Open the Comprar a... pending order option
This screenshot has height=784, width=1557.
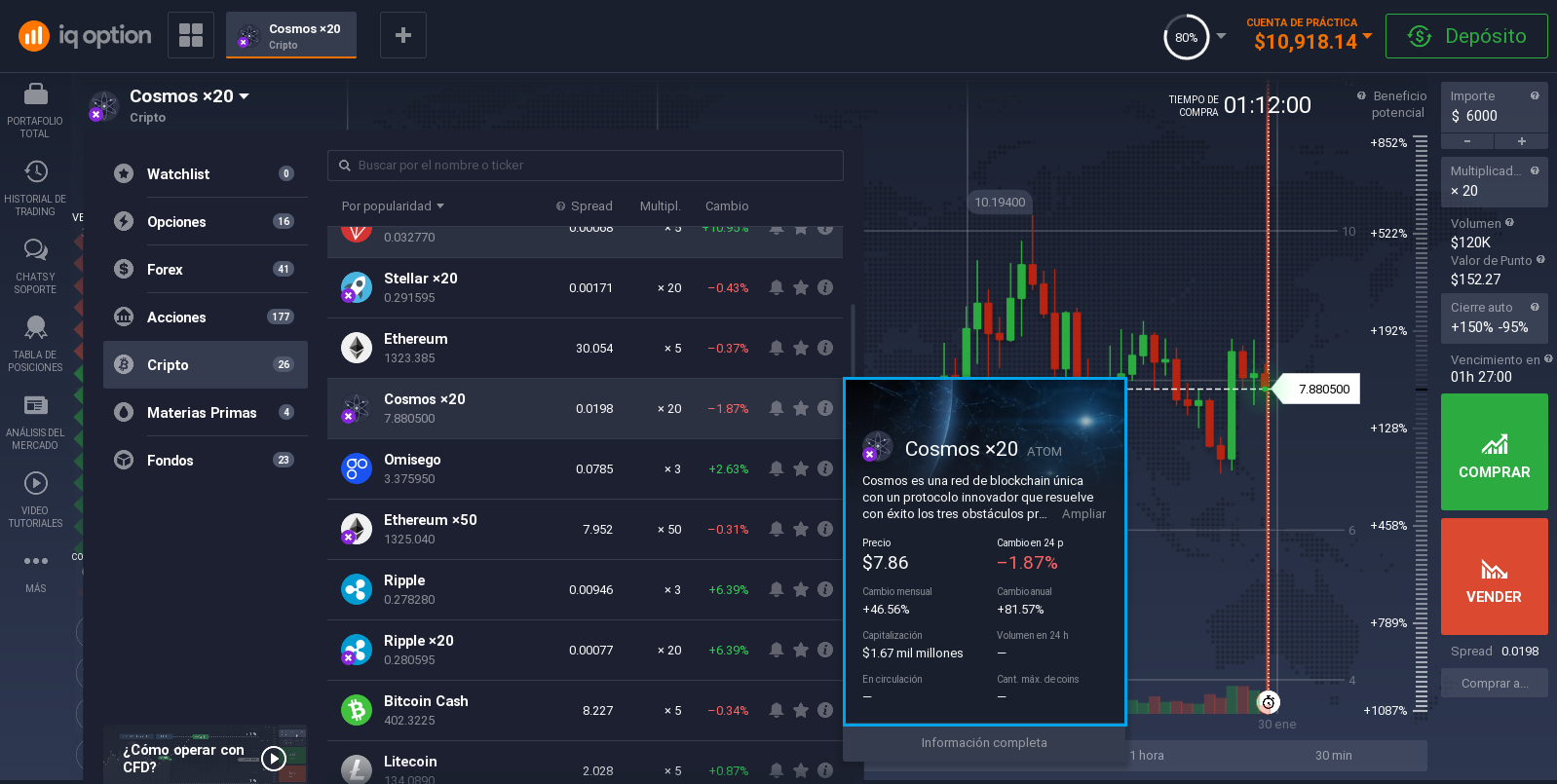(x=1494, y=684)
